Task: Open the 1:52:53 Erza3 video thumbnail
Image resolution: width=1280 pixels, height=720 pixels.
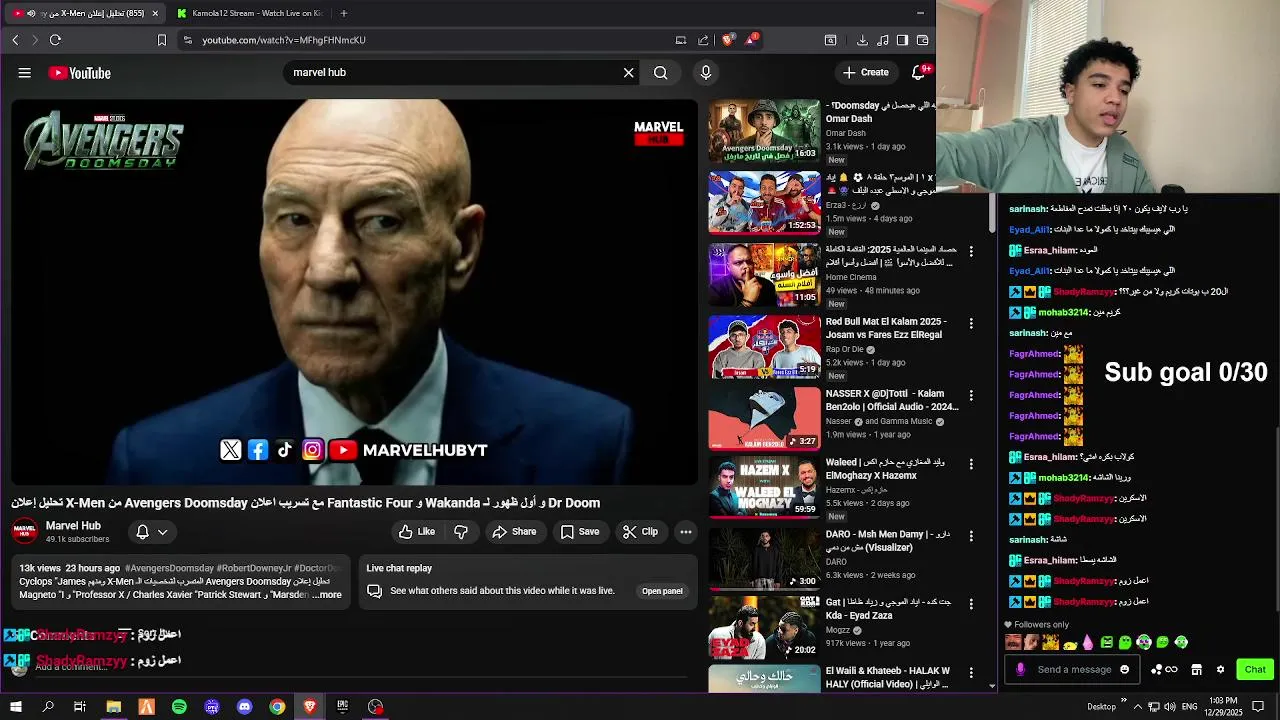Action: pyautogui.click(x=764, y=203)
